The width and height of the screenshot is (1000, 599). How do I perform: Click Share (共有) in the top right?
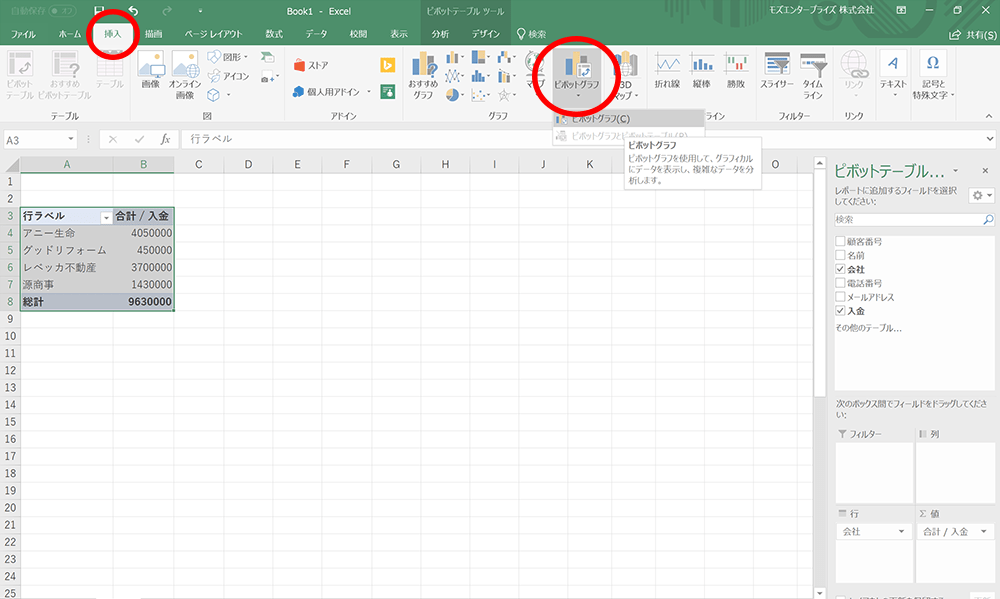[x=973, y=34]
